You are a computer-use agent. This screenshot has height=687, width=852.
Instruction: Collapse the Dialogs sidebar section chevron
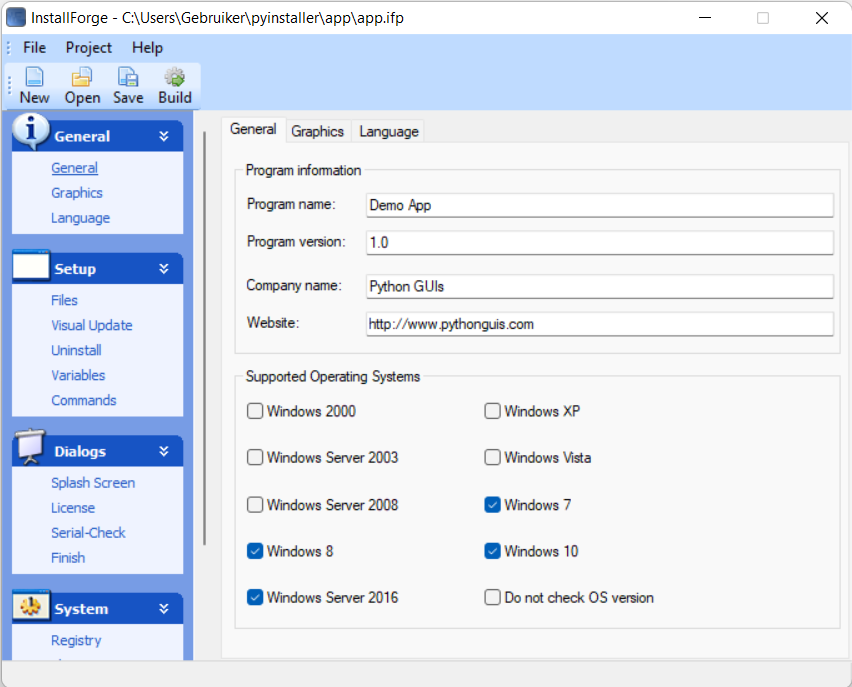click(x=164, y=451)
